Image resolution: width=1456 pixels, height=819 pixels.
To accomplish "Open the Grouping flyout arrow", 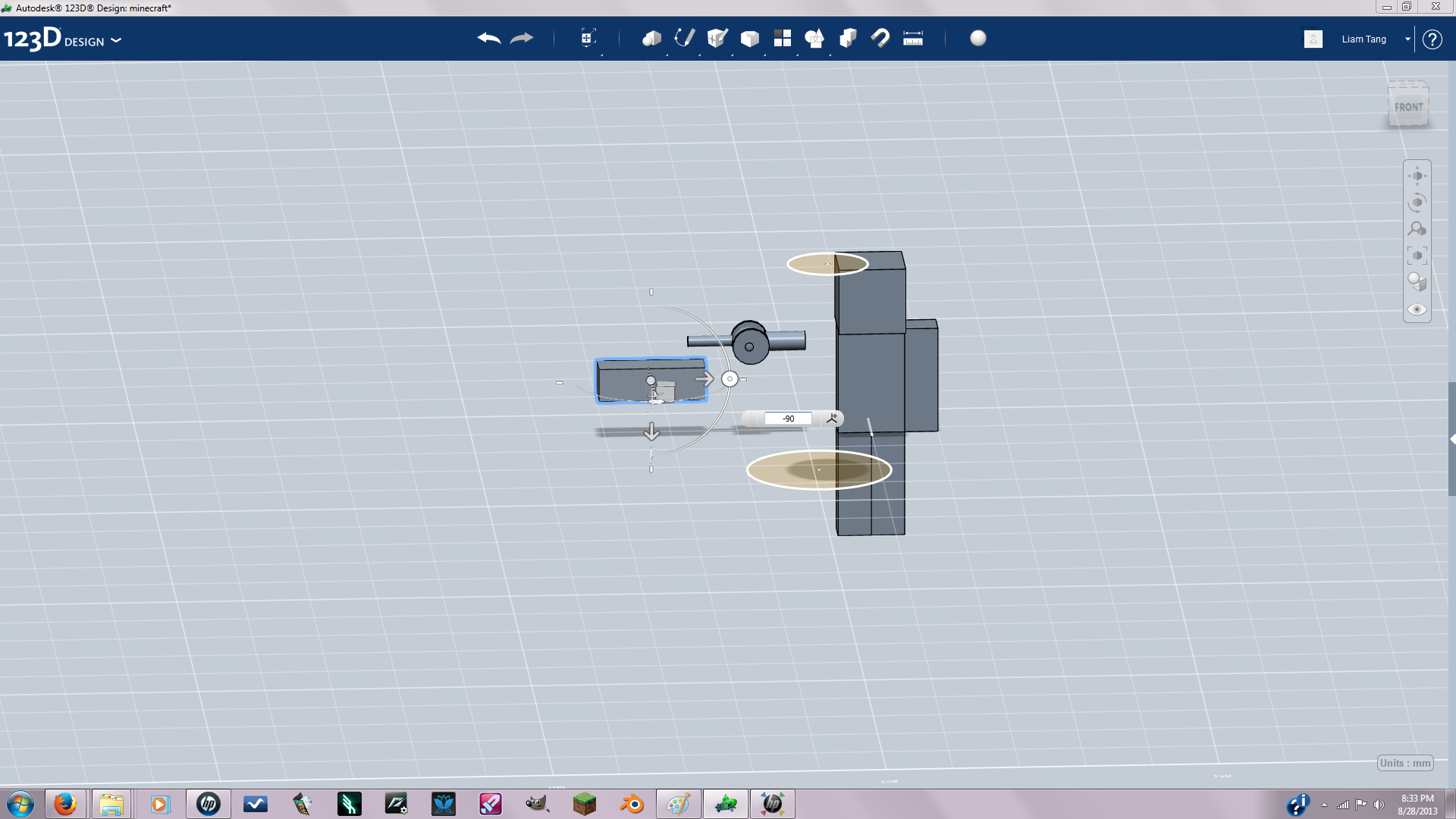I will click(x=830, y=54).
